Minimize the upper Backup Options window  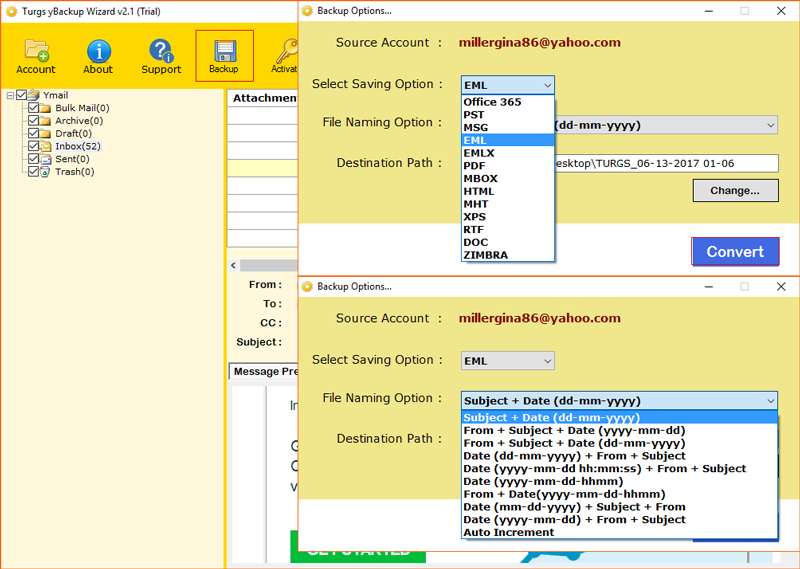coord(709,11)
